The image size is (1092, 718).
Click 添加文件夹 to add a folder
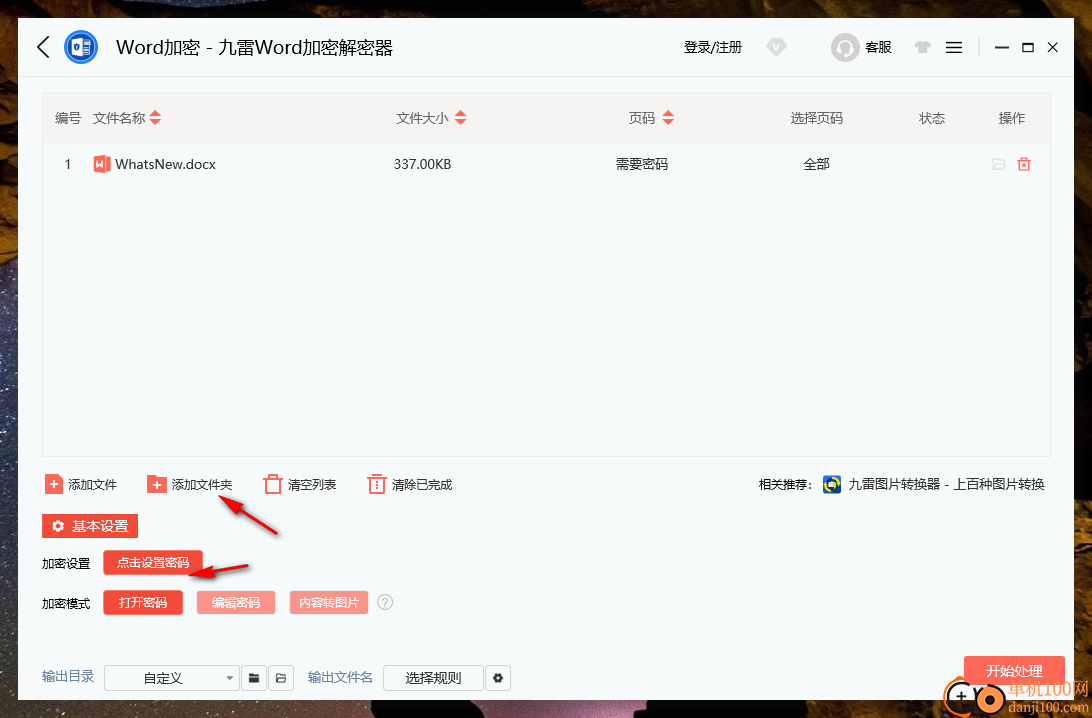[189, 484]
